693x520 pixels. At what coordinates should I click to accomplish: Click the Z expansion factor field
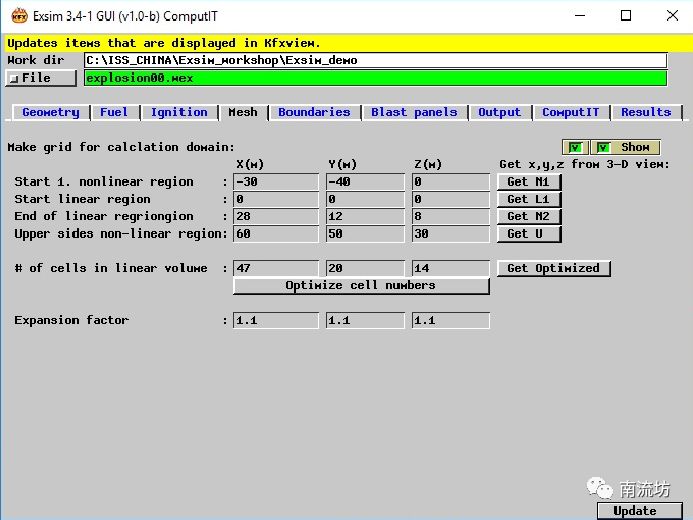click(x=450, y=321)
